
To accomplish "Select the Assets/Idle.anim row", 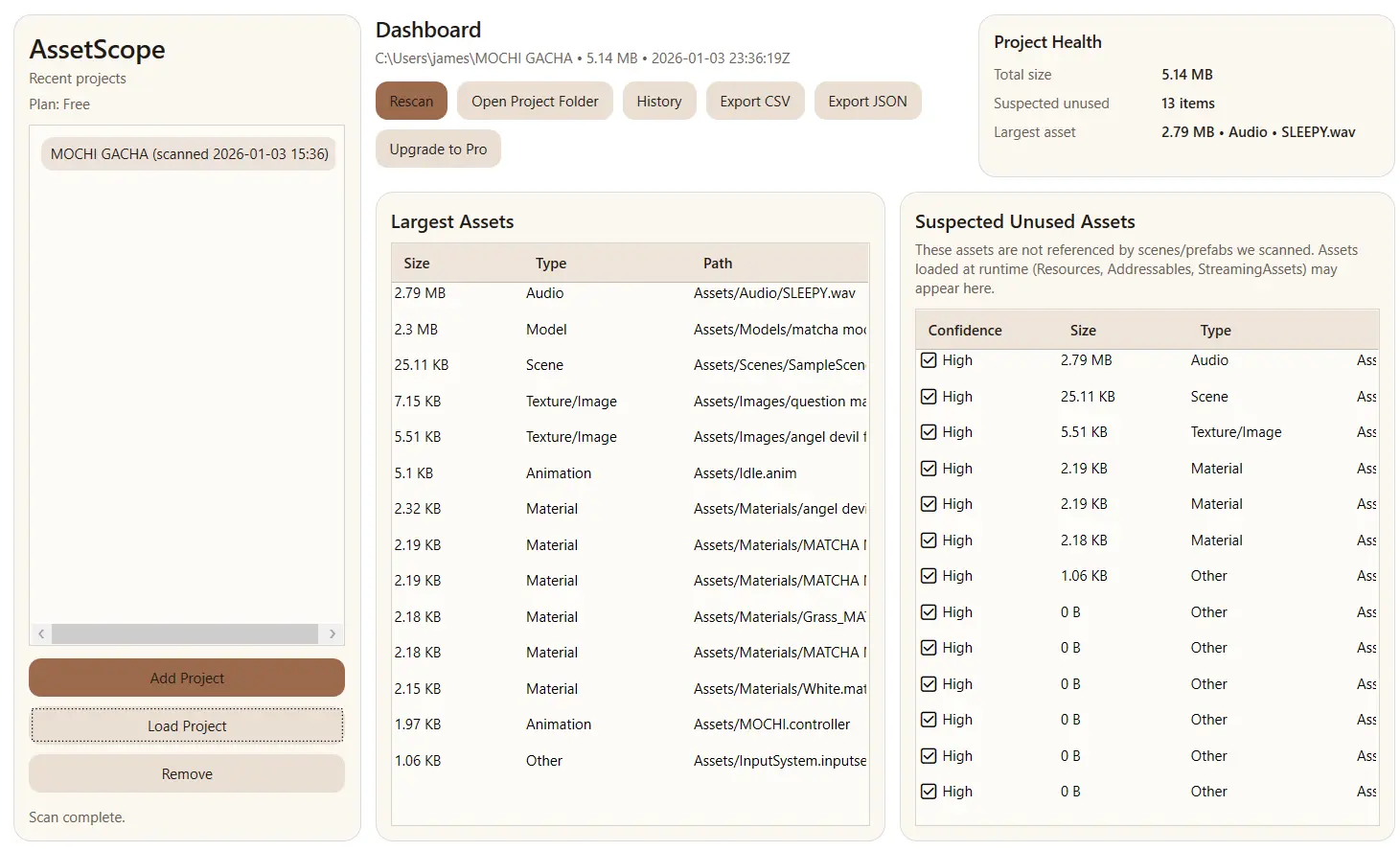I will [x=631, y=473].
